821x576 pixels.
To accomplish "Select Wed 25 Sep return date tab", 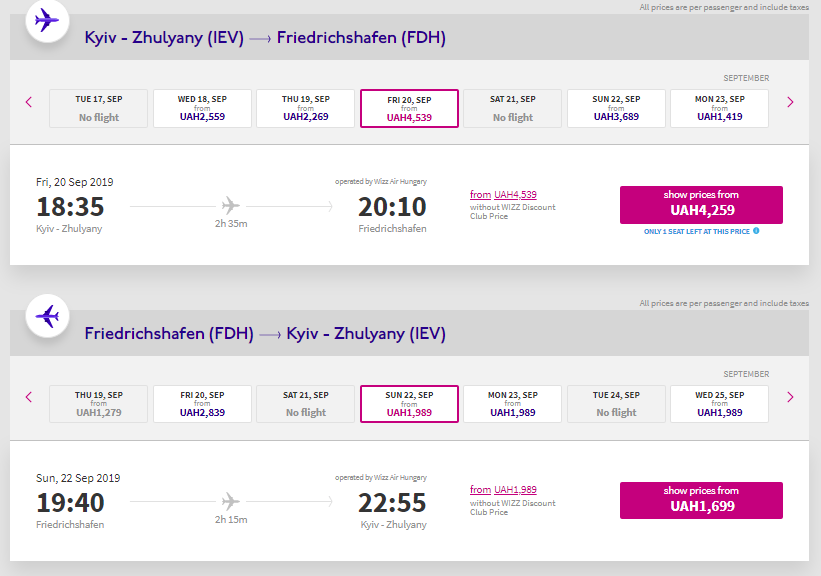I will [x=719, y=404].
